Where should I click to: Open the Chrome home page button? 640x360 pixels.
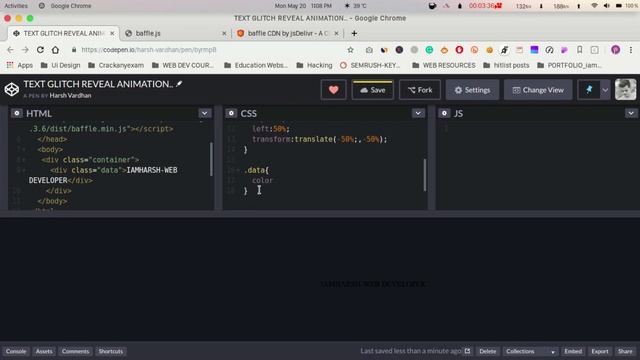click(x=55, y=50)
